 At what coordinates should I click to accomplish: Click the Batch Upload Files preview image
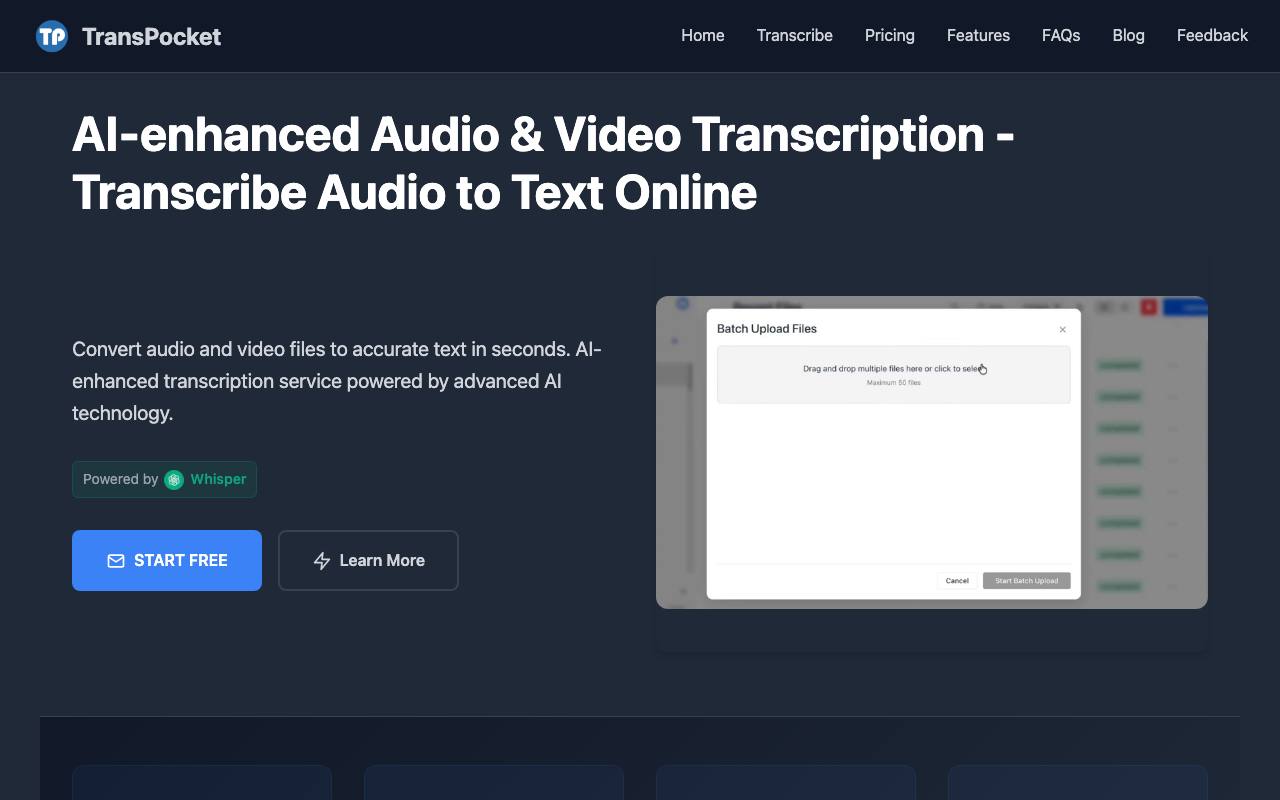(x=932, y=452)
